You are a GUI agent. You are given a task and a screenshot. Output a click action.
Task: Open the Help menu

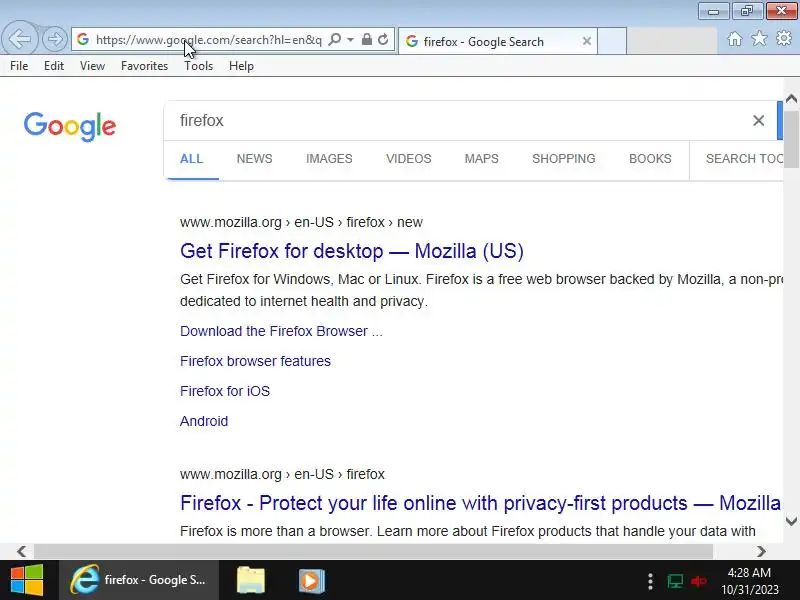[241, 66]
